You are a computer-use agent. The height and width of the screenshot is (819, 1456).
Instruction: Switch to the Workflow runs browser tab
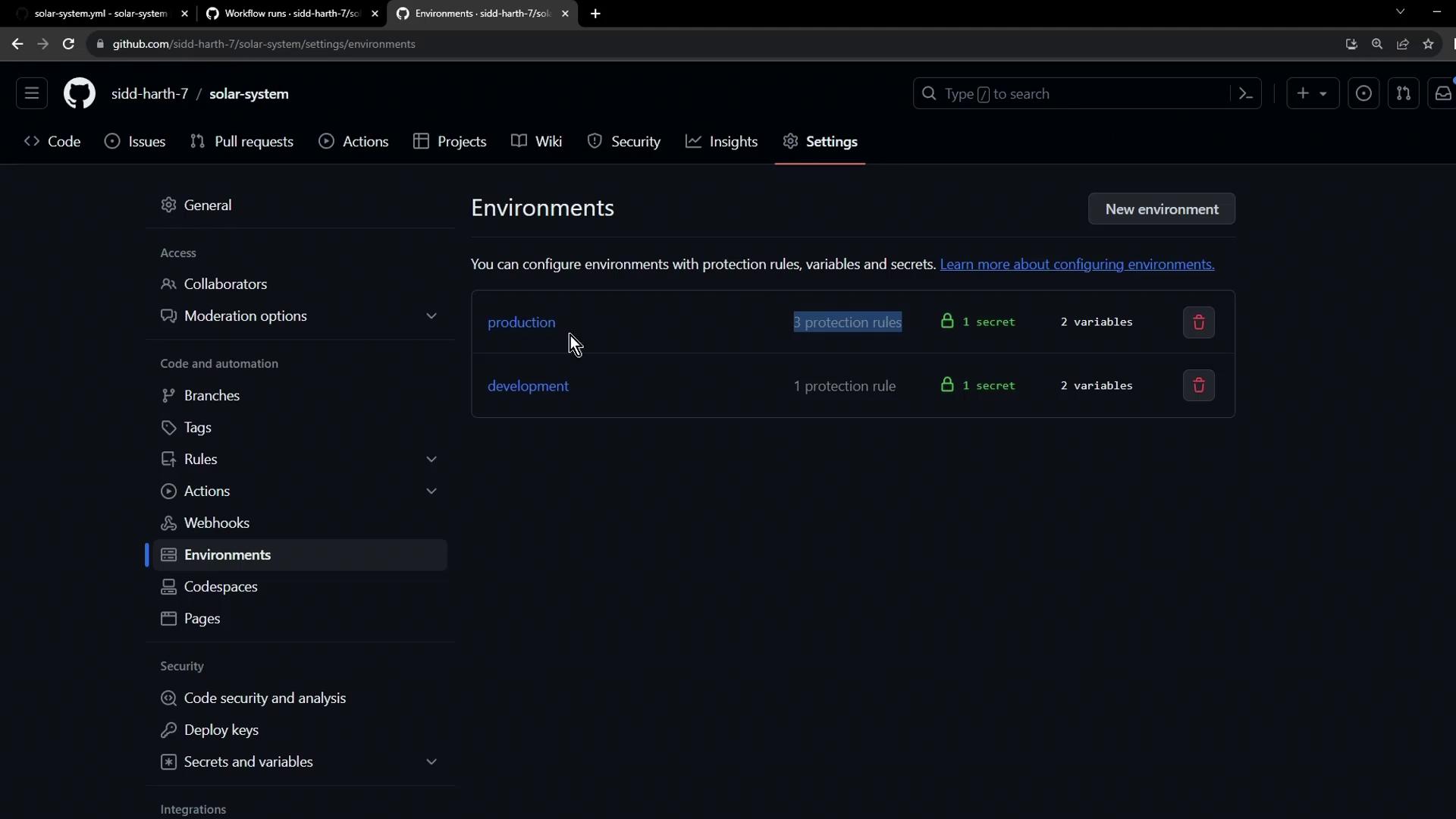pos(292,14)
